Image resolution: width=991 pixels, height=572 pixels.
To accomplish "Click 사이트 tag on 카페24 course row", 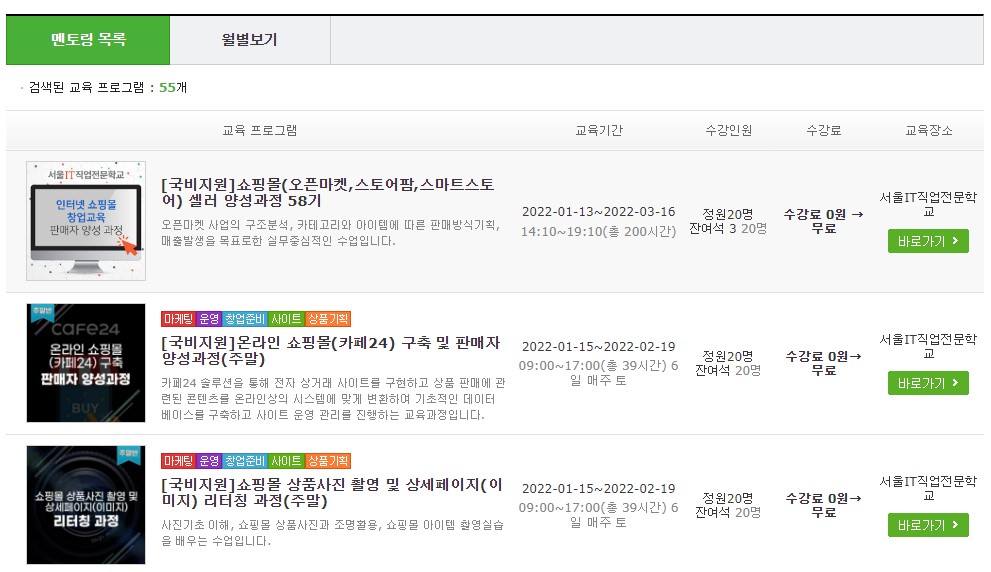I will [x=286, y=319].
